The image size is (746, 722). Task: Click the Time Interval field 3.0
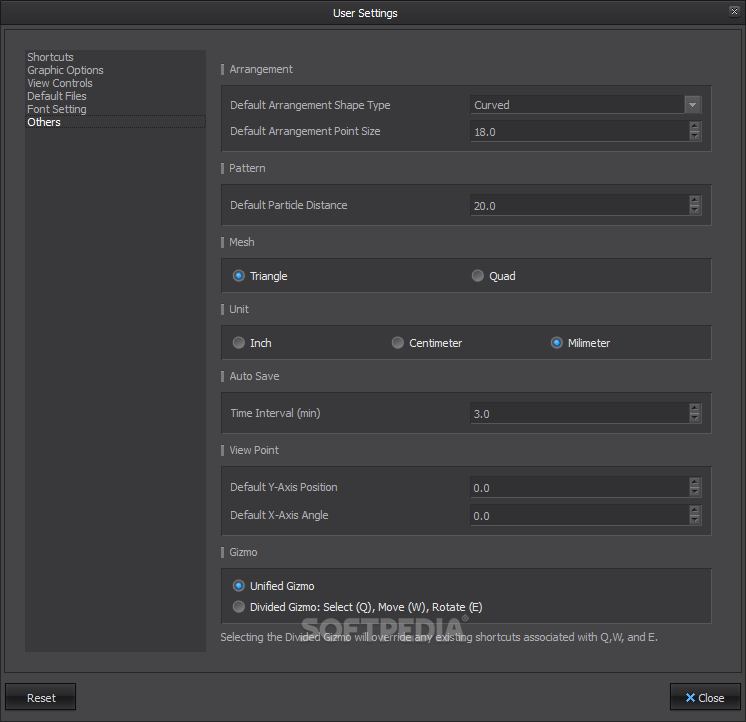[579, 413]
